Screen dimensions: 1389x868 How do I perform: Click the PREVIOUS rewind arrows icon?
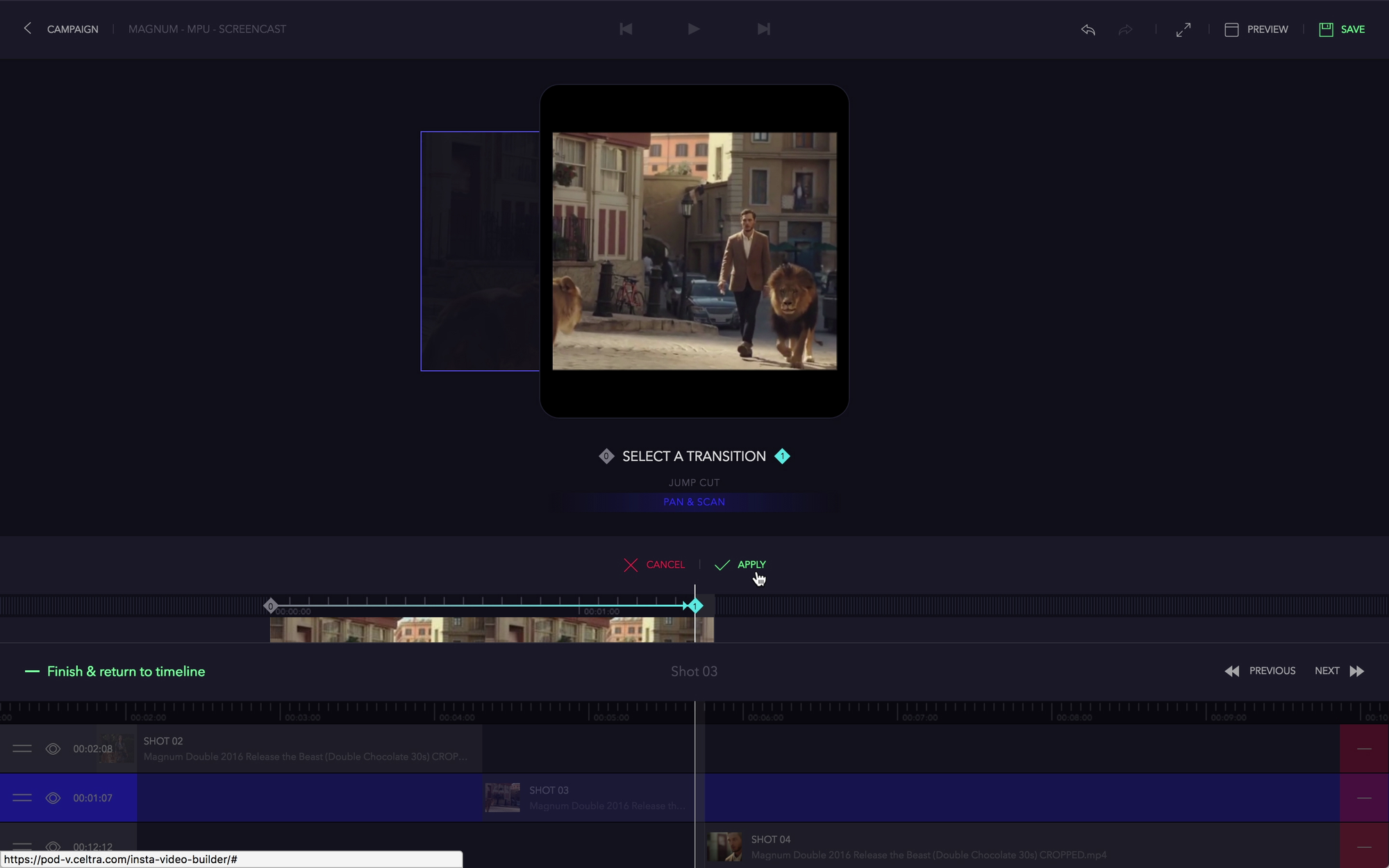click(x=1232, y=671)
